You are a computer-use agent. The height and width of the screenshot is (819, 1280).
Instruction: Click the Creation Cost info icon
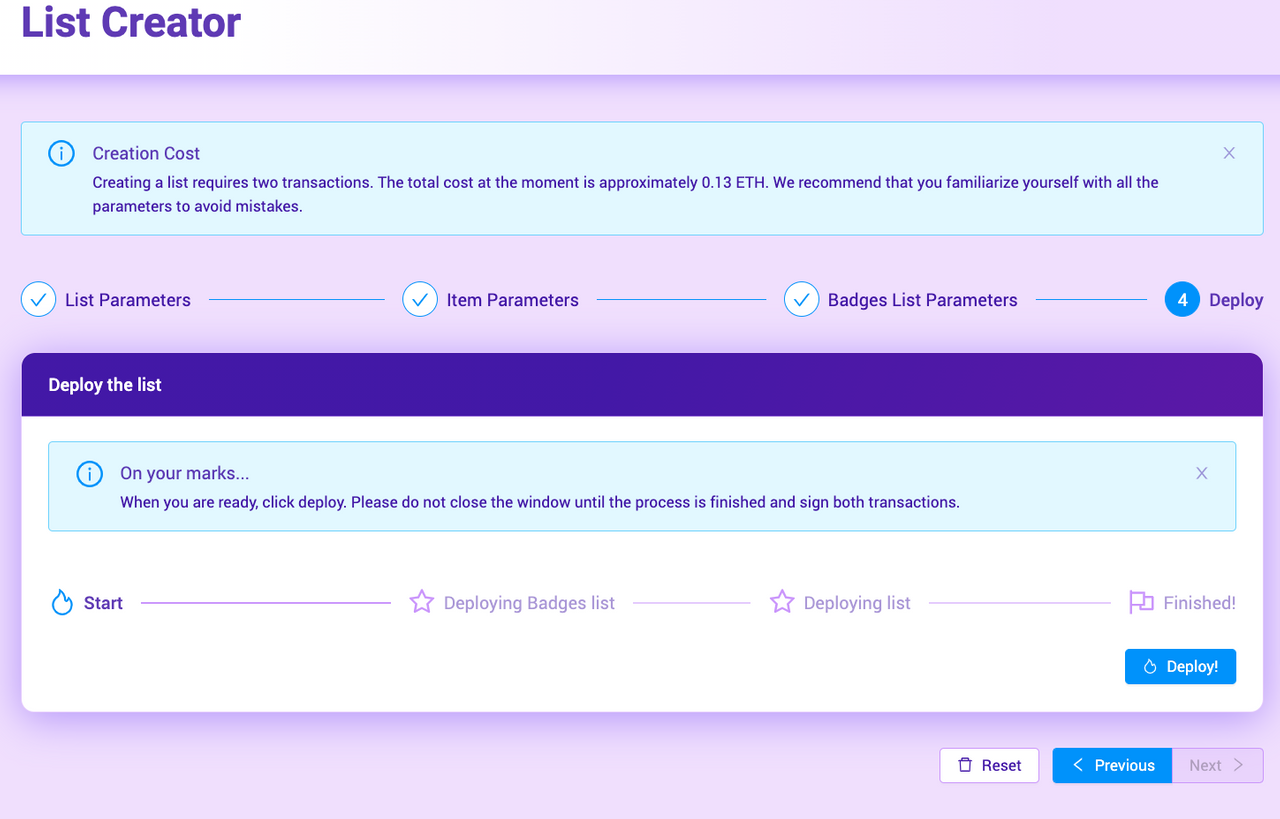tap(61, 153)
